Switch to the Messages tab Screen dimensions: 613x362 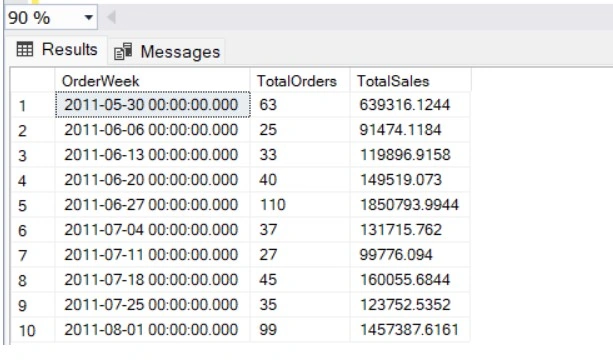(x=167, y=52)
